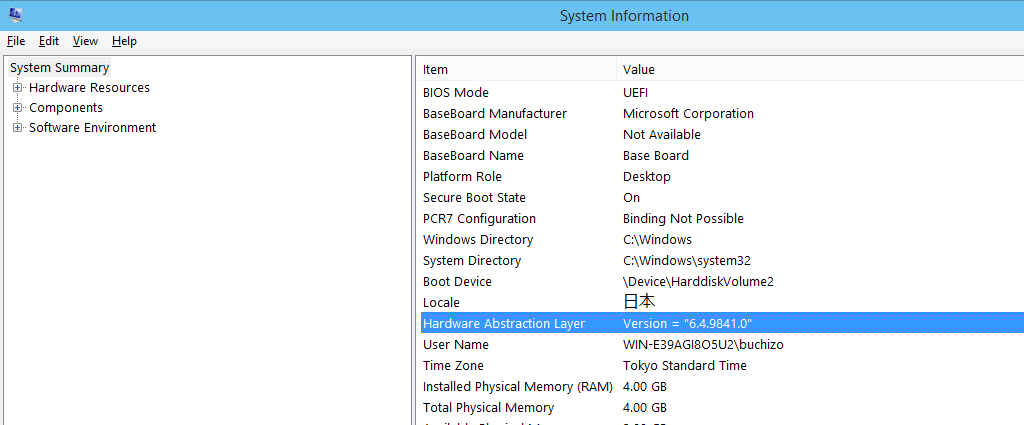Open the Help menu

click(124, 41)
